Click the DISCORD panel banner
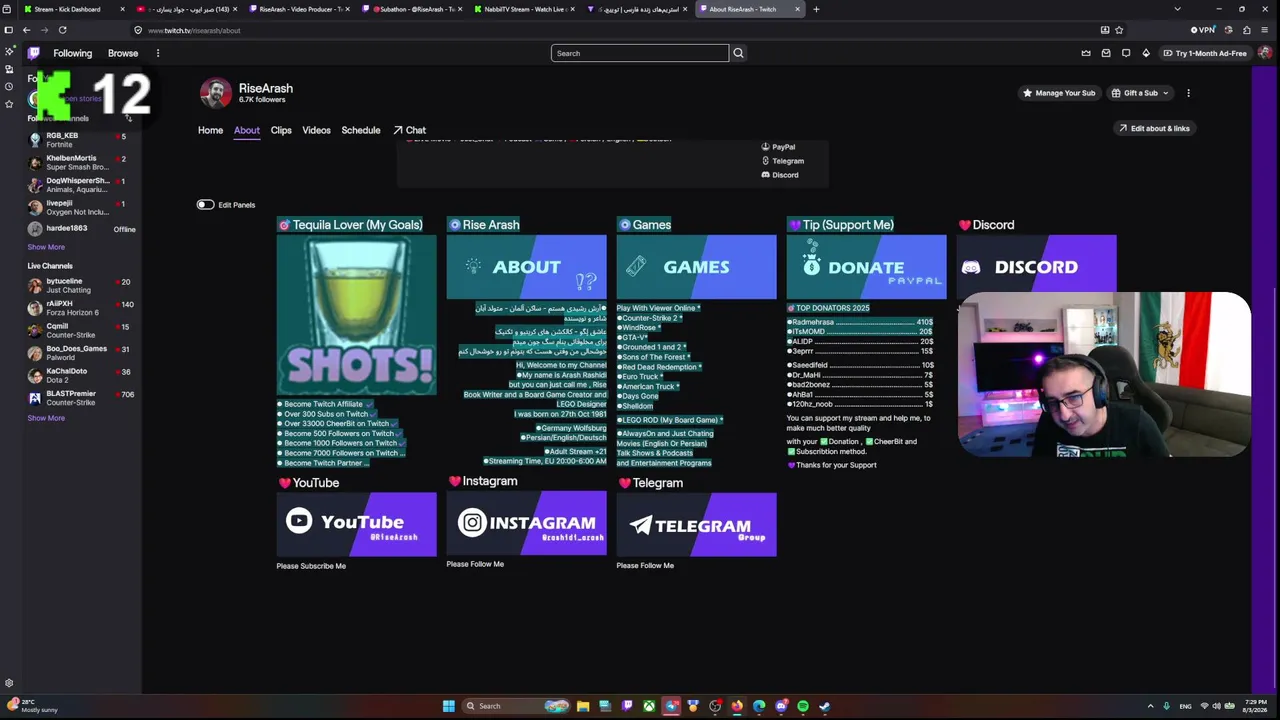Viewport: 1280px width, 720px height. (x=1036, y=264)
